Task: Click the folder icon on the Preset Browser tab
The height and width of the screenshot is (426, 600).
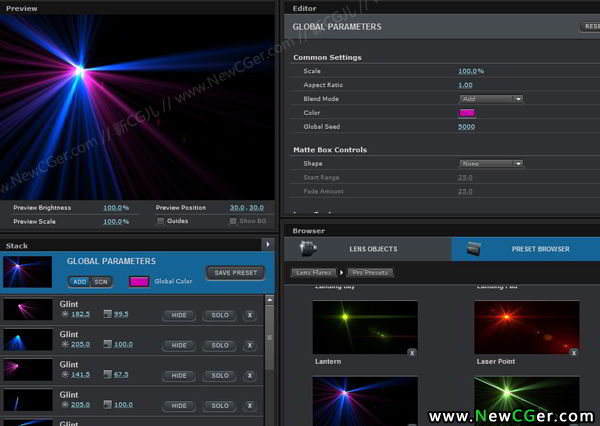Action: pyautogui.click(x=474, y=249)
